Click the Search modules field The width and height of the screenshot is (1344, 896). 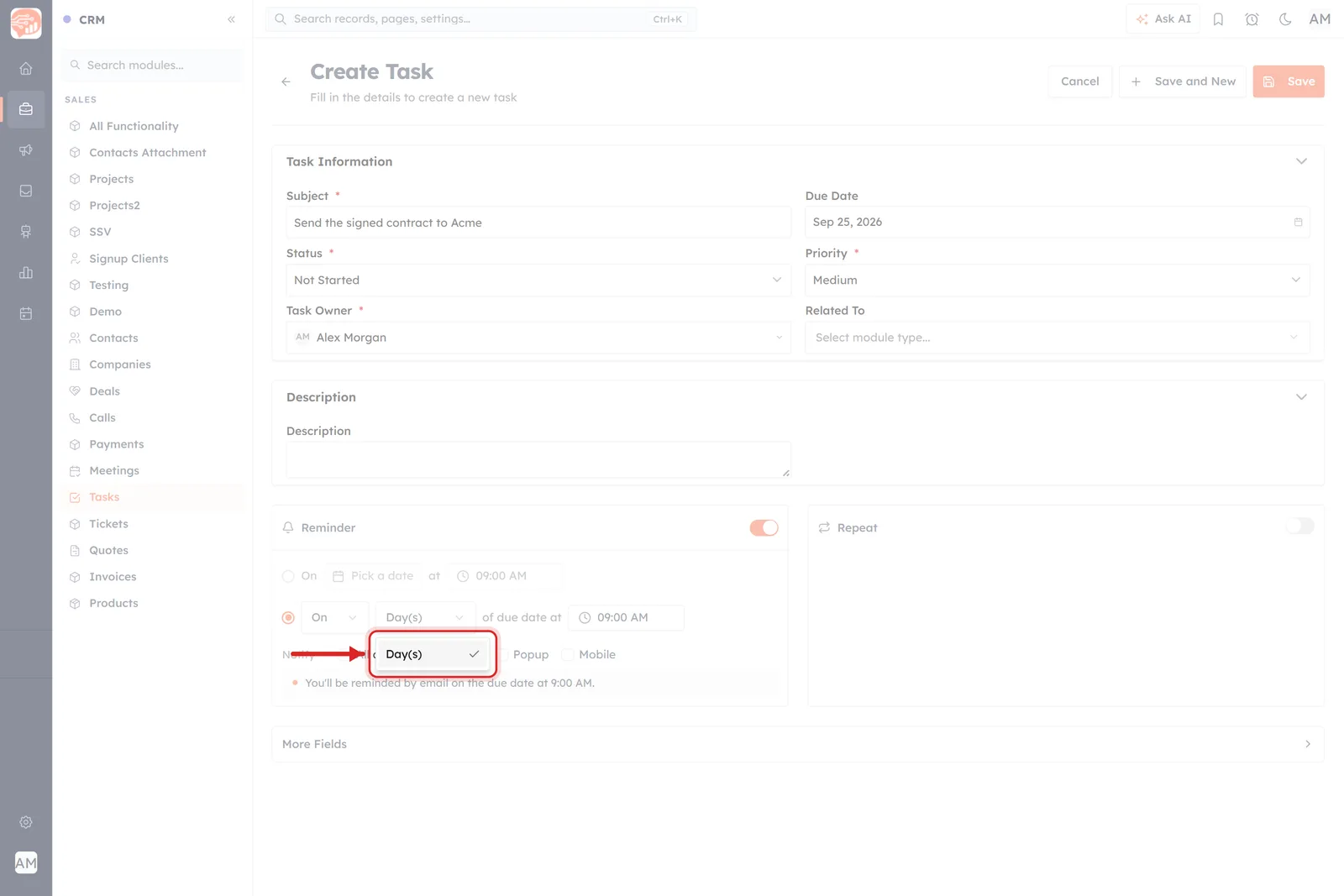click(152, 65)
